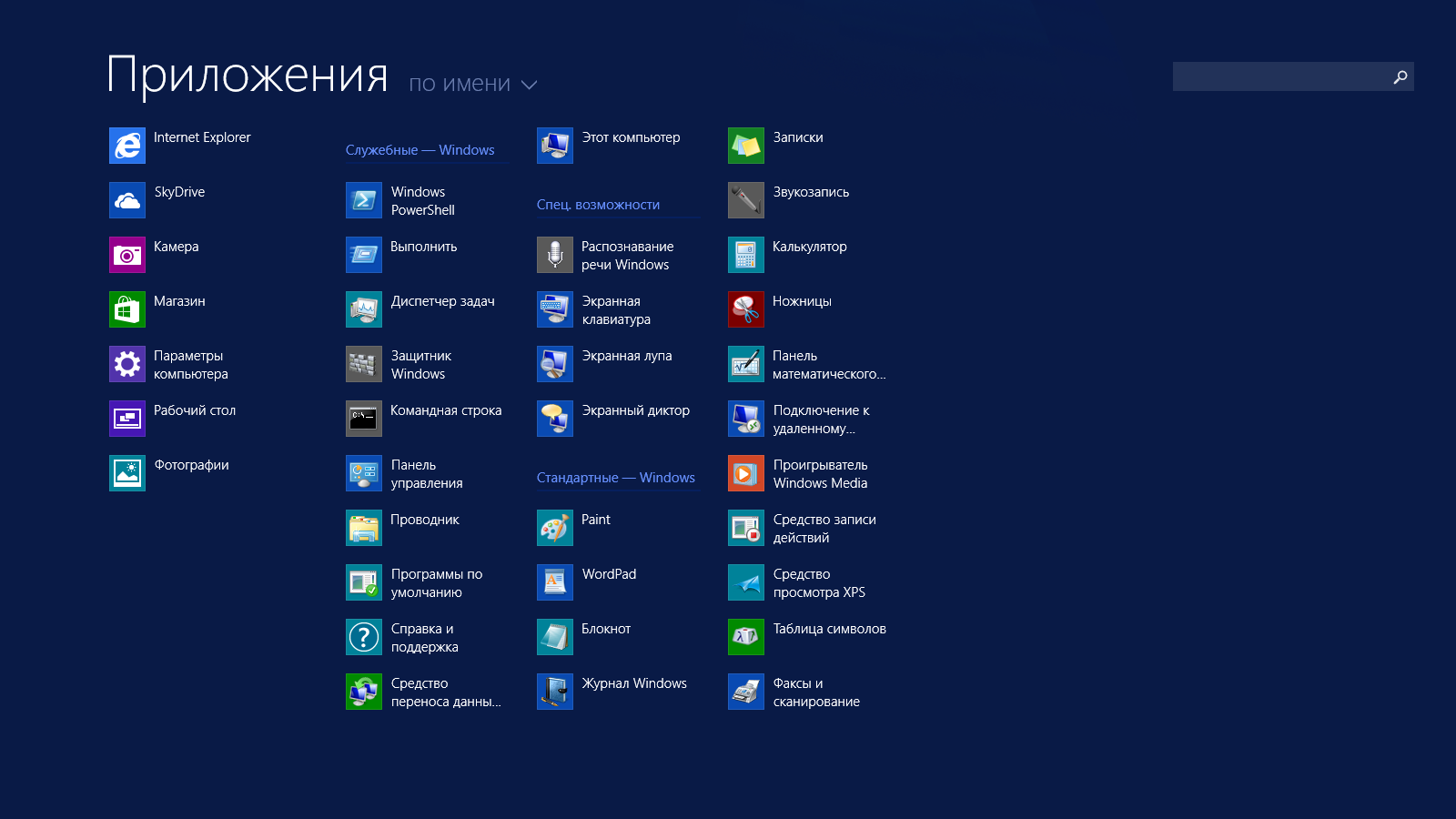Launch Распознавание речи microphone icon
This screenshot has height=819, width=1456.
coord(555,255)
